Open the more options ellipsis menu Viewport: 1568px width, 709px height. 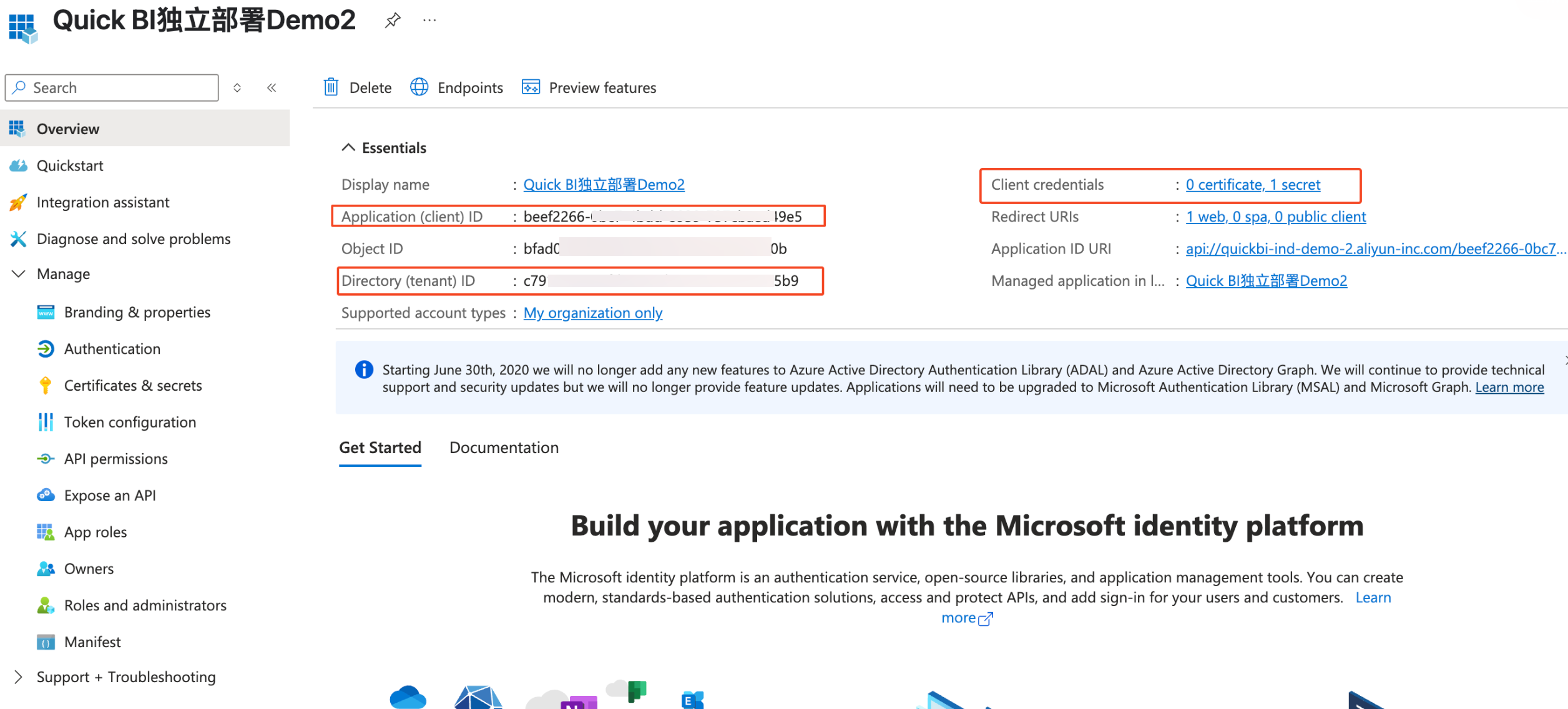coord(429,21)
